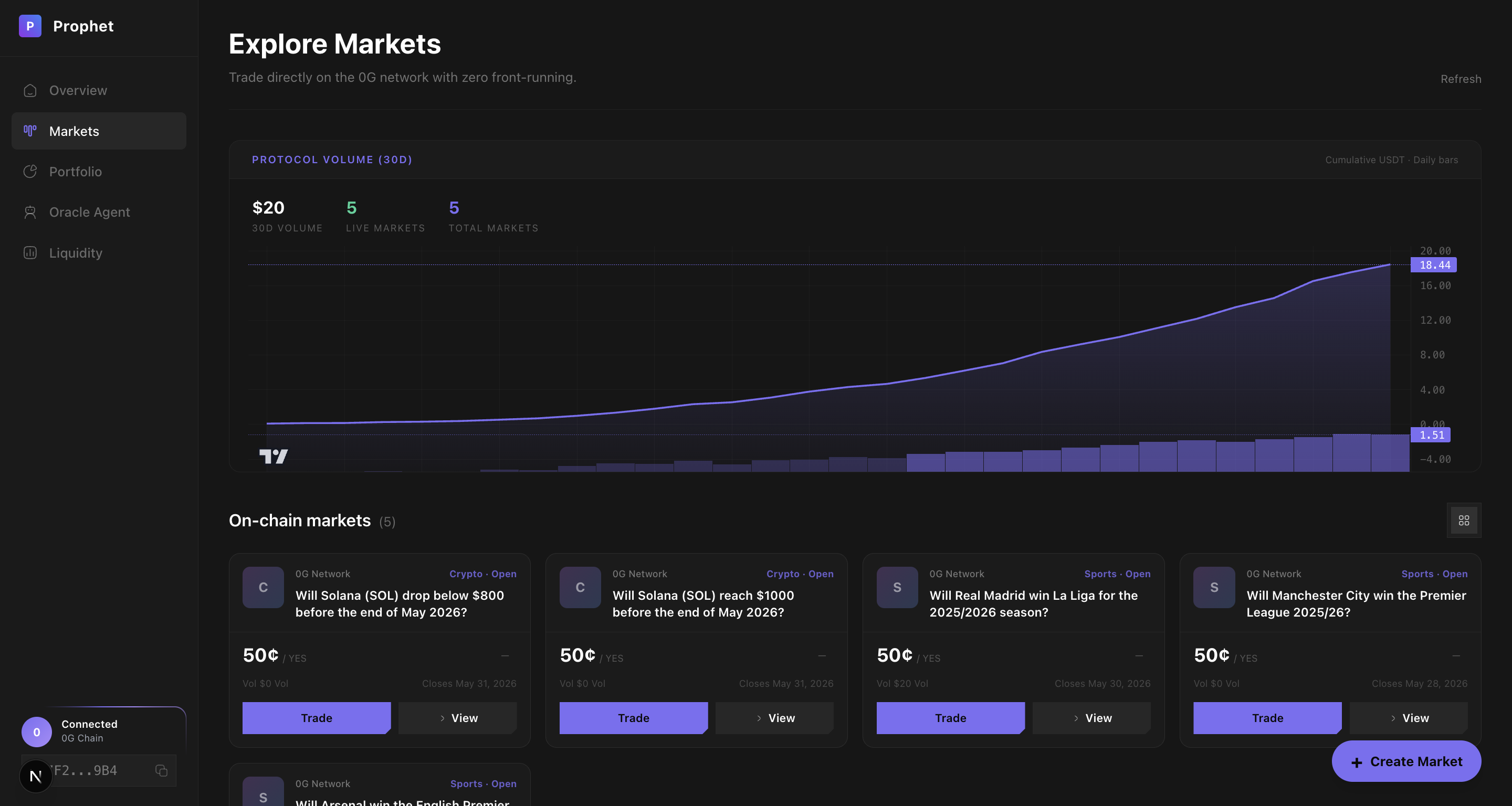The height and width of the screenshot is (806, 1512).
Task: Open market titled 'Will Solana (SOL) reach $1000'
Action: tap(703, 603)
